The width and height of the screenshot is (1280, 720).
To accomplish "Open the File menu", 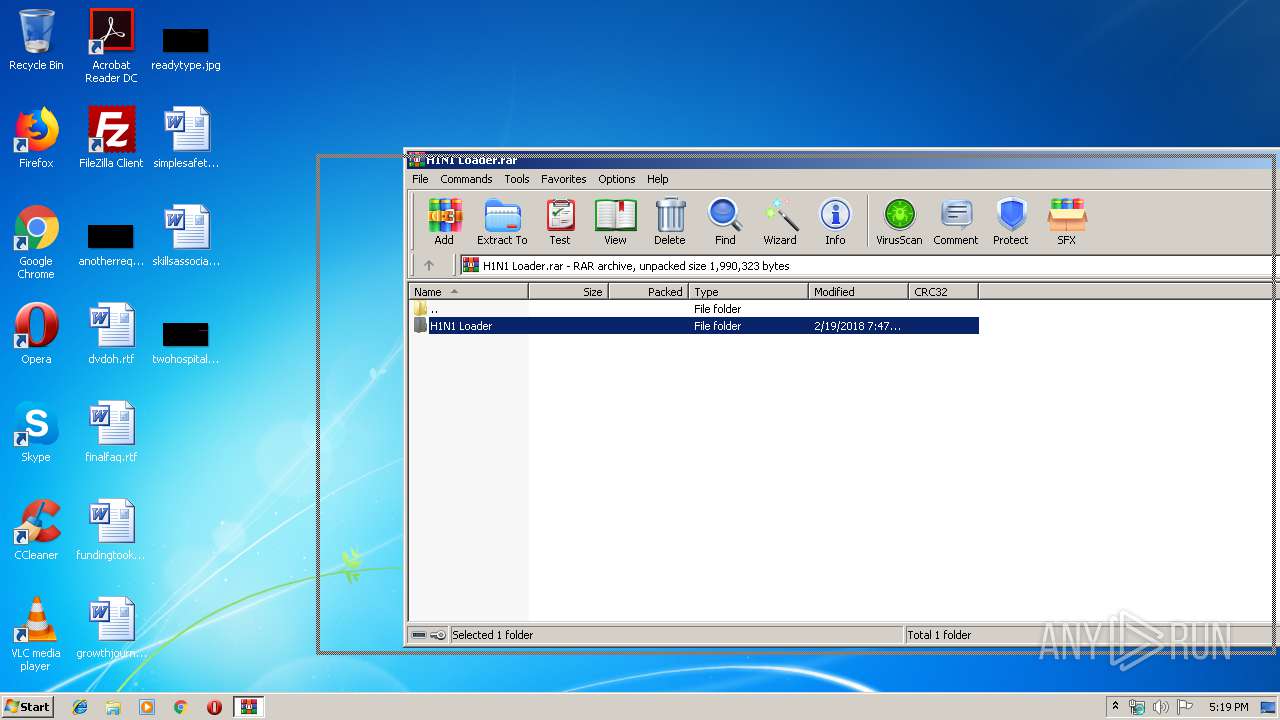I will point(420,179).
